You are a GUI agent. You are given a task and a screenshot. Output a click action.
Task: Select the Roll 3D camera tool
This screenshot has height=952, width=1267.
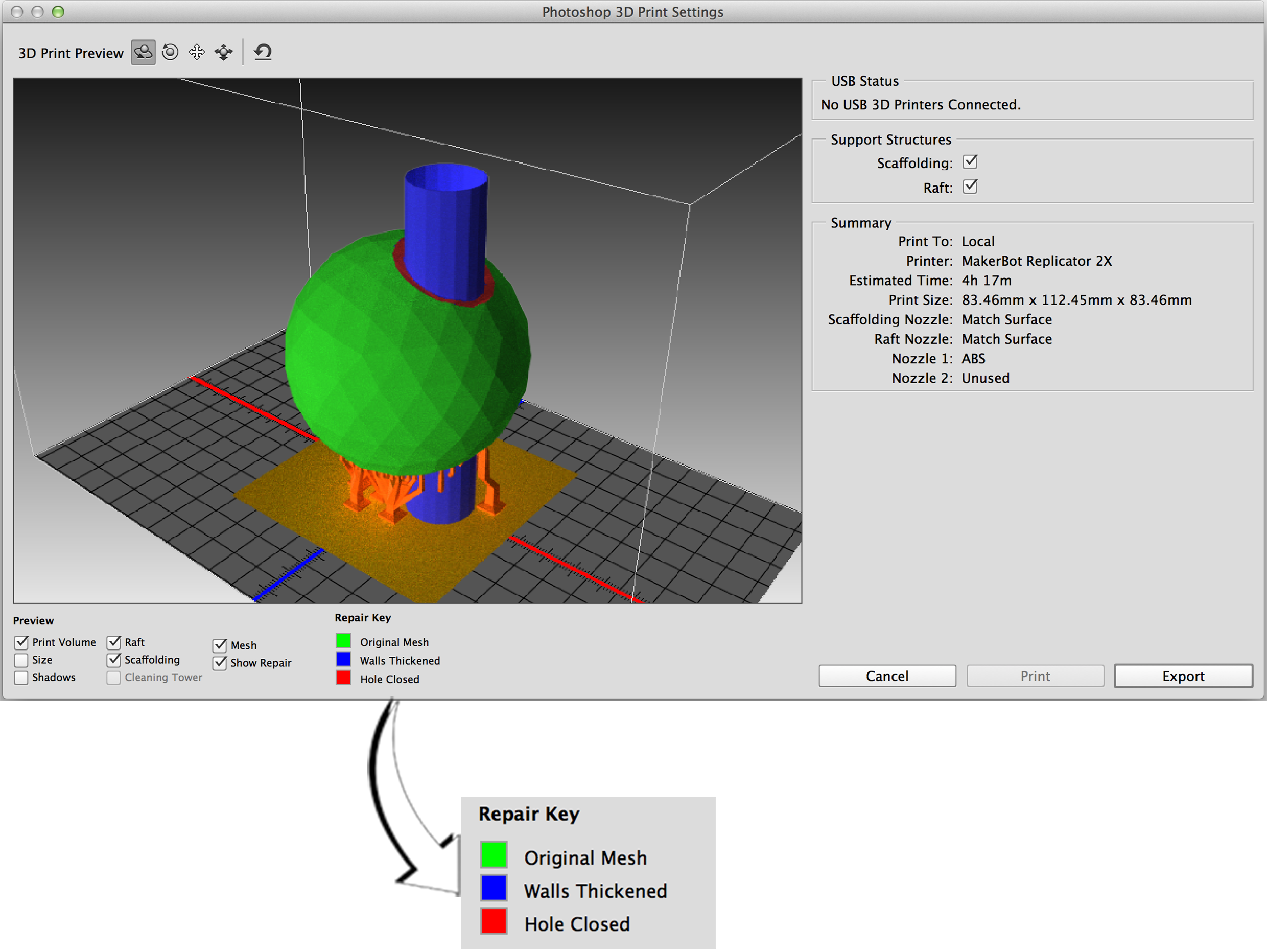click(x=170, y=53)
